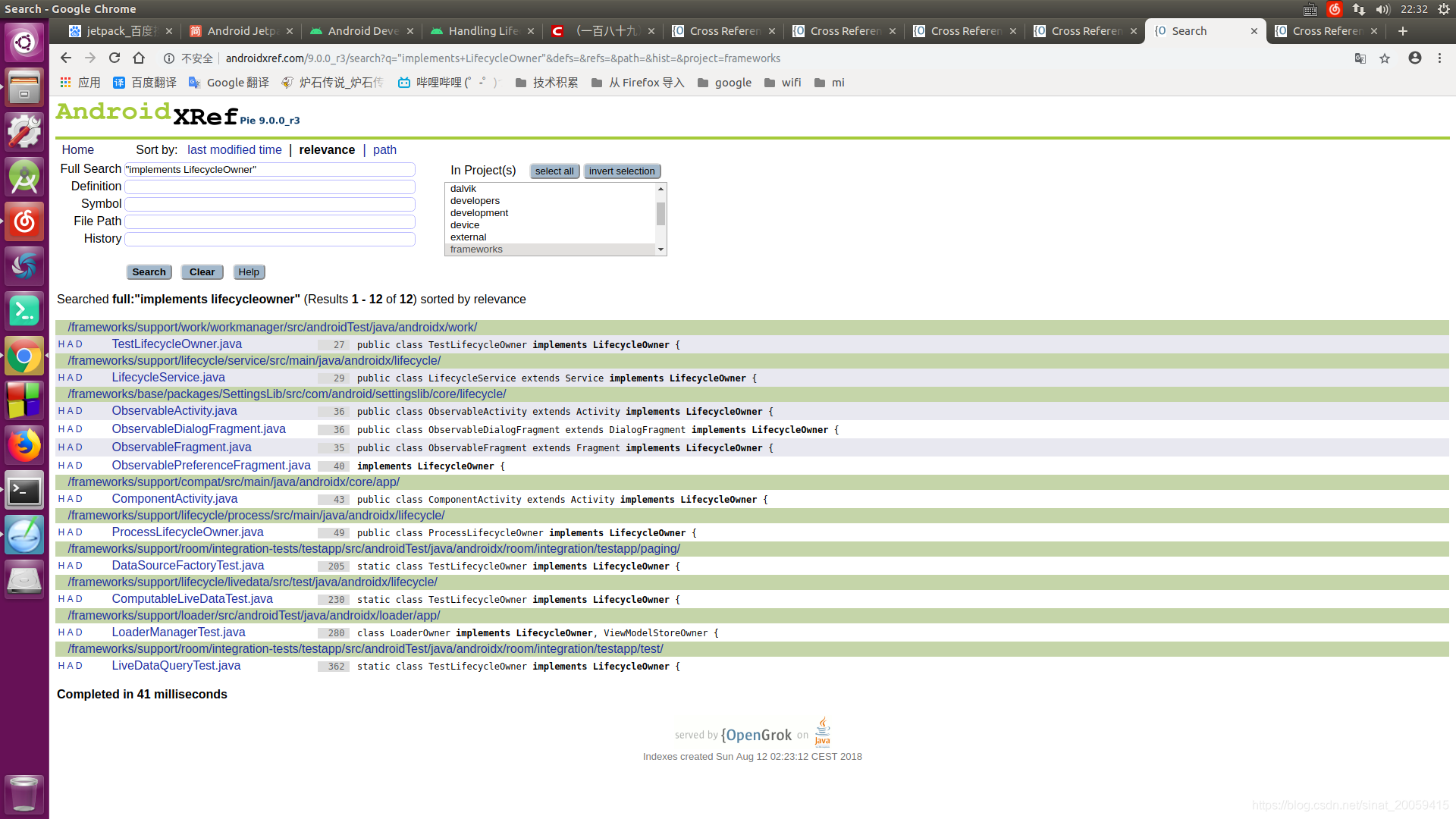Click the Search button

[149, 271]
